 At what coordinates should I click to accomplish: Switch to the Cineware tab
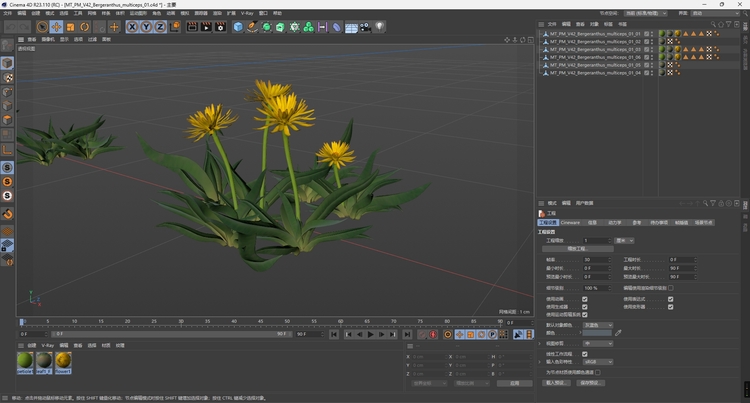[x=570, y=222]
